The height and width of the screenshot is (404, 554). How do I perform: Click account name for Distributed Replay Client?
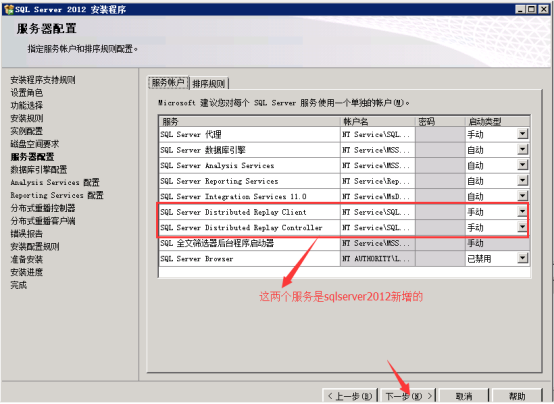tap(378, 212)
